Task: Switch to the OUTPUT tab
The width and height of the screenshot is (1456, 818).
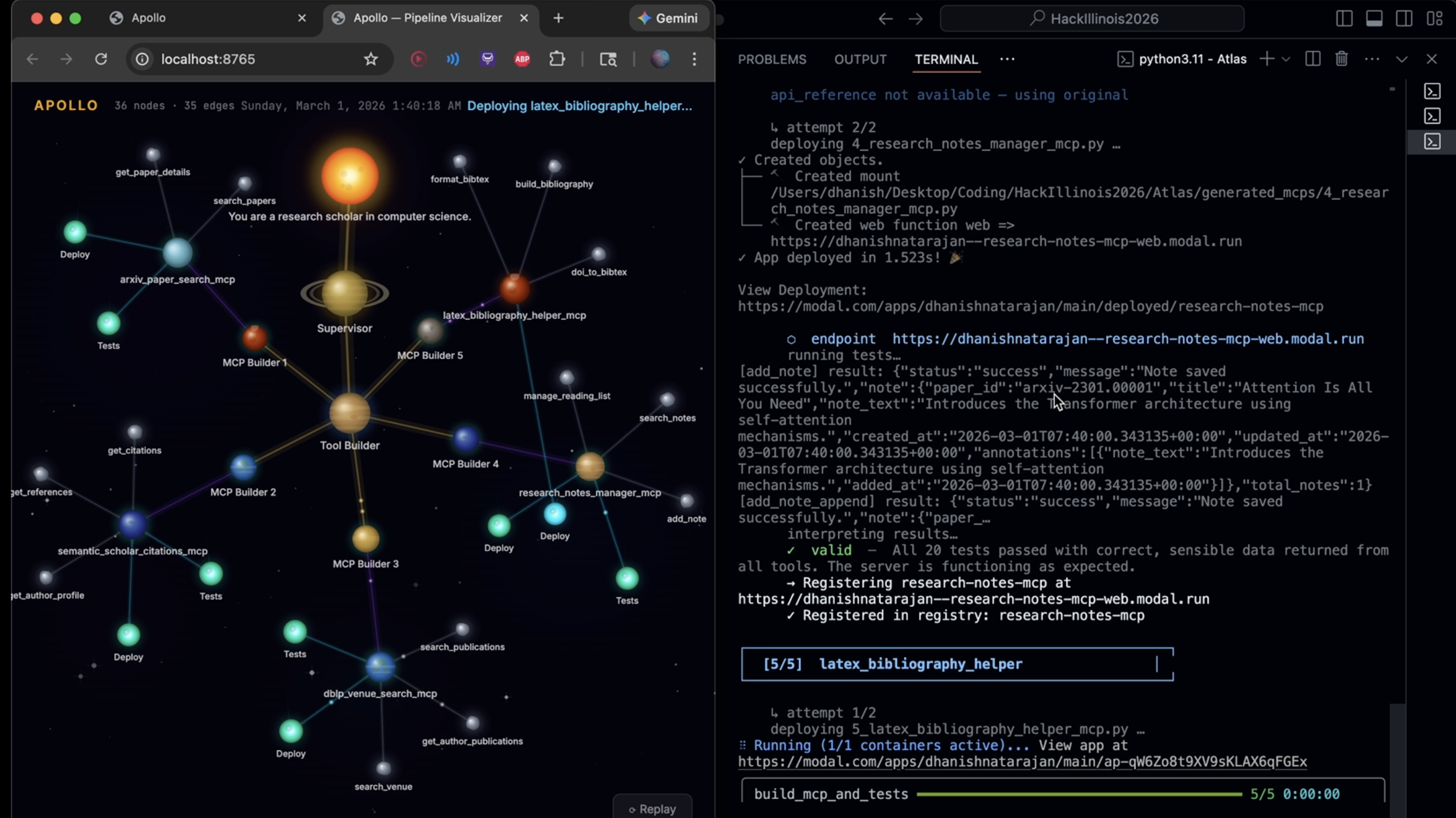Action: (860, 59)
